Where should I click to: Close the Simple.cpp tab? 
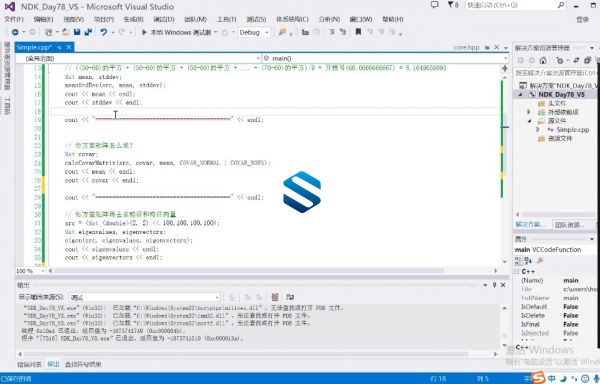(x=69, y=47)
